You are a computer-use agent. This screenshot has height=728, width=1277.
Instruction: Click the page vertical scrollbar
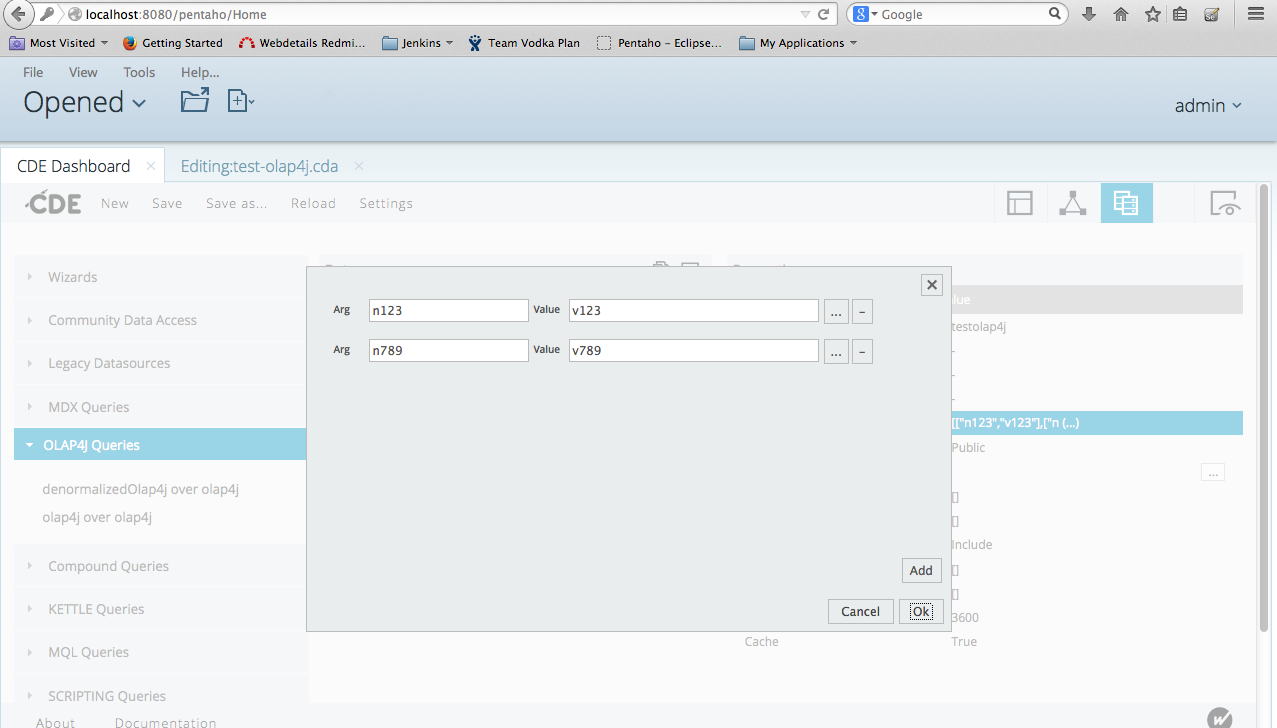(x=1264, y=408)
